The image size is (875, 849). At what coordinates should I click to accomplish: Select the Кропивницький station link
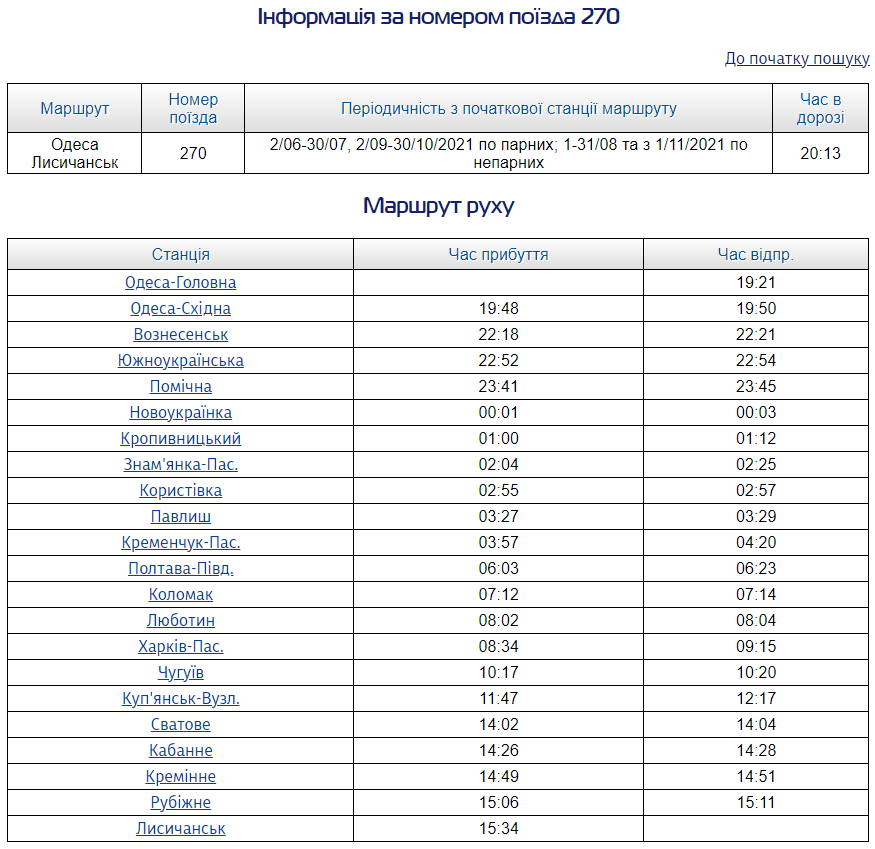pyautogui.click(x=181, y=439)
